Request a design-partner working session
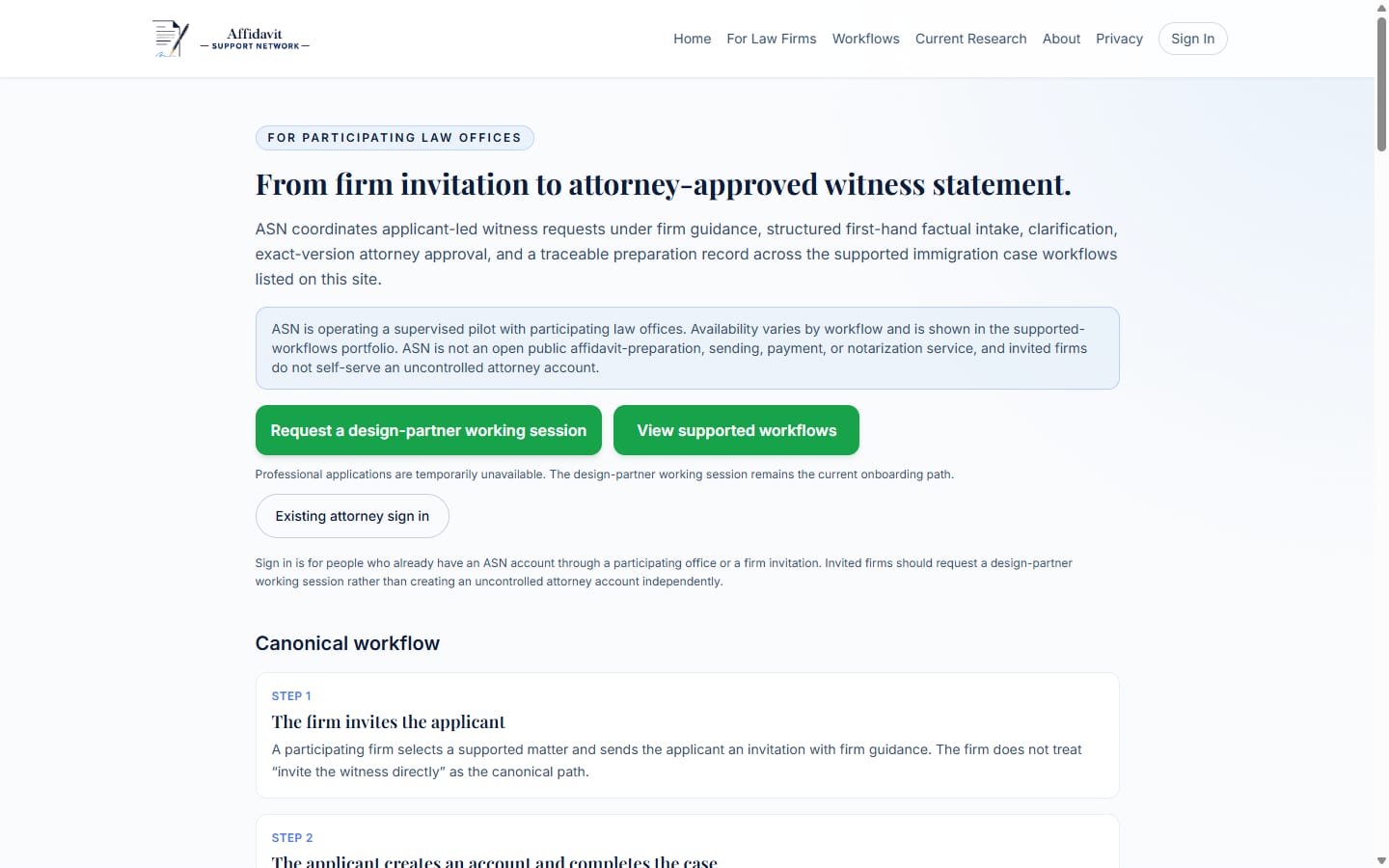Image resolution: width=1389 pixels, height=868 pixels. click(x=428, y=430)
